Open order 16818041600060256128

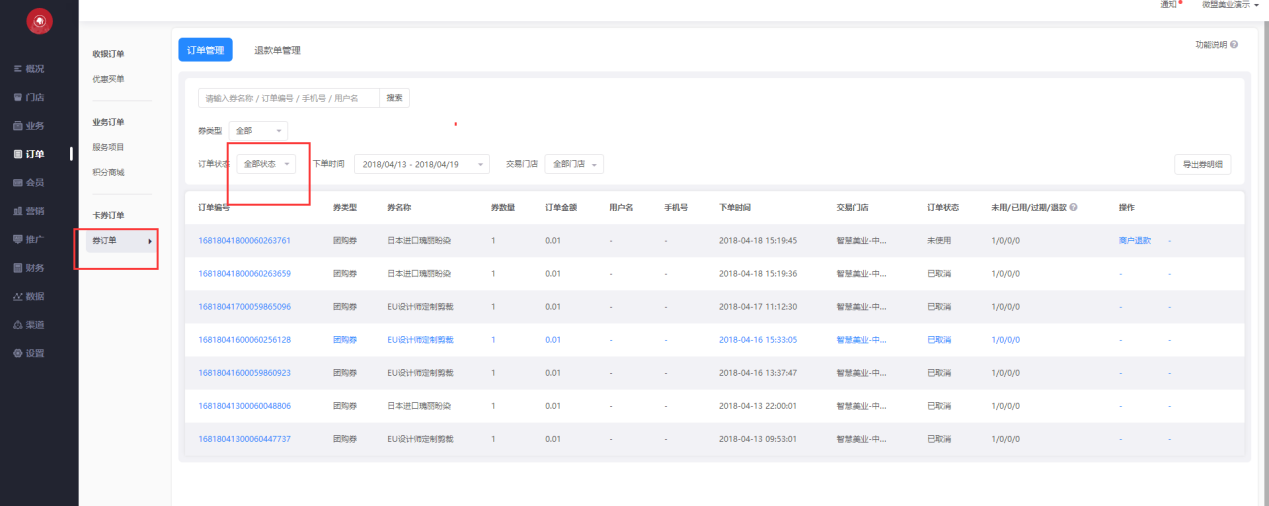pyautogui.click(x=244, y=340)
